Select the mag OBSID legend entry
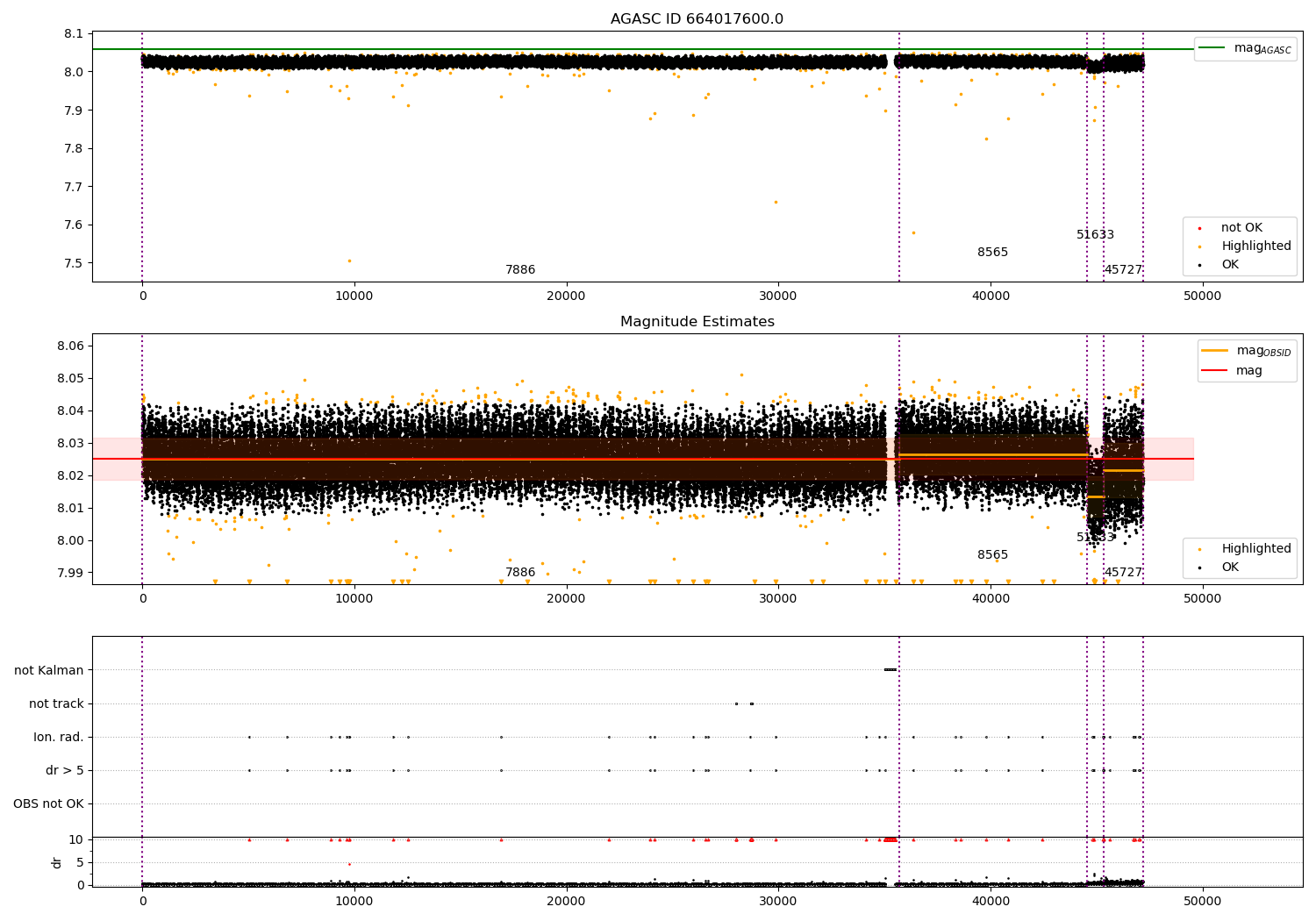1316x921 pixels. 1246,351
